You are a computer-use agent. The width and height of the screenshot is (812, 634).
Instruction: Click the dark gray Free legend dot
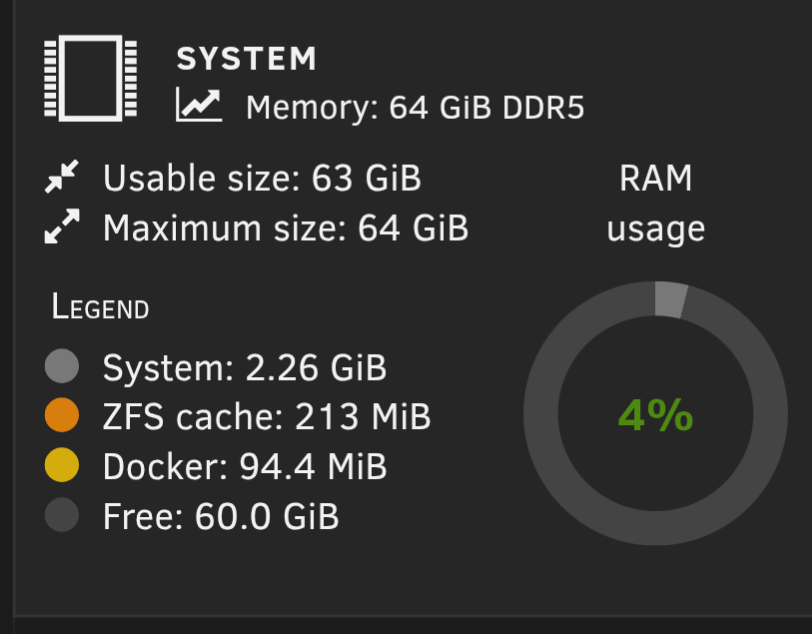(x=62, y=516)
